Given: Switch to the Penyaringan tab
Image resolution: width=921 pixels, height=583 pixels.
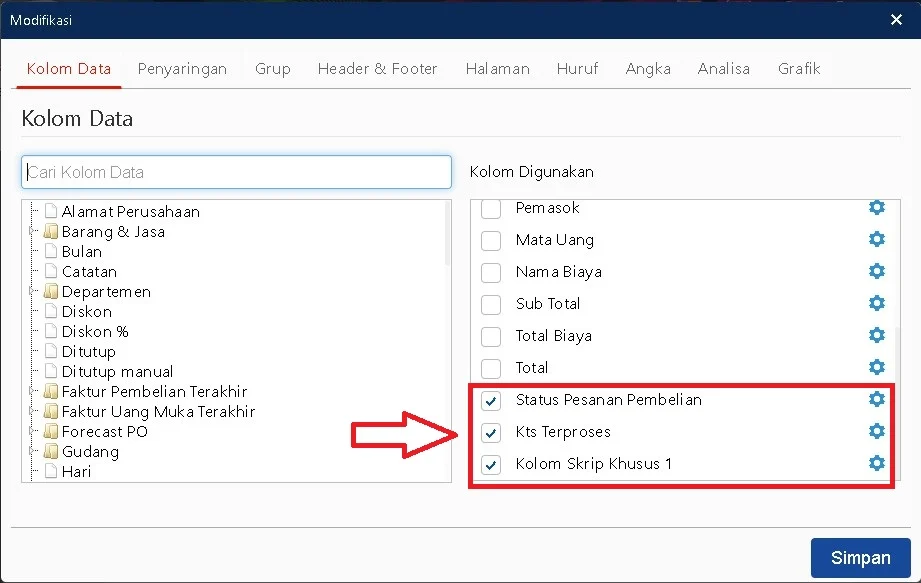Looking at the screenshot, I should click(182, 69).
